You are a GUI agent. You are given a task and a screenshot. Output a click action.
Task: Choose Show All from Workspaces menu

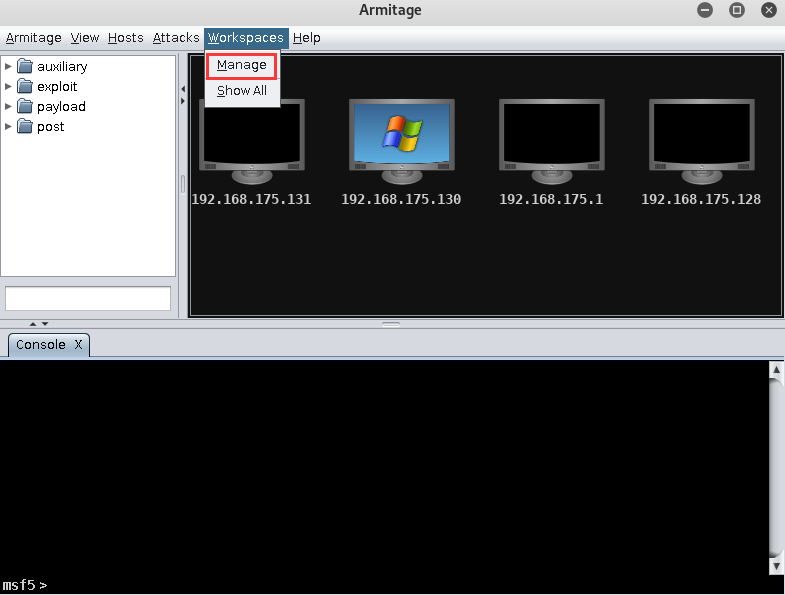click(x=242, y=91)
